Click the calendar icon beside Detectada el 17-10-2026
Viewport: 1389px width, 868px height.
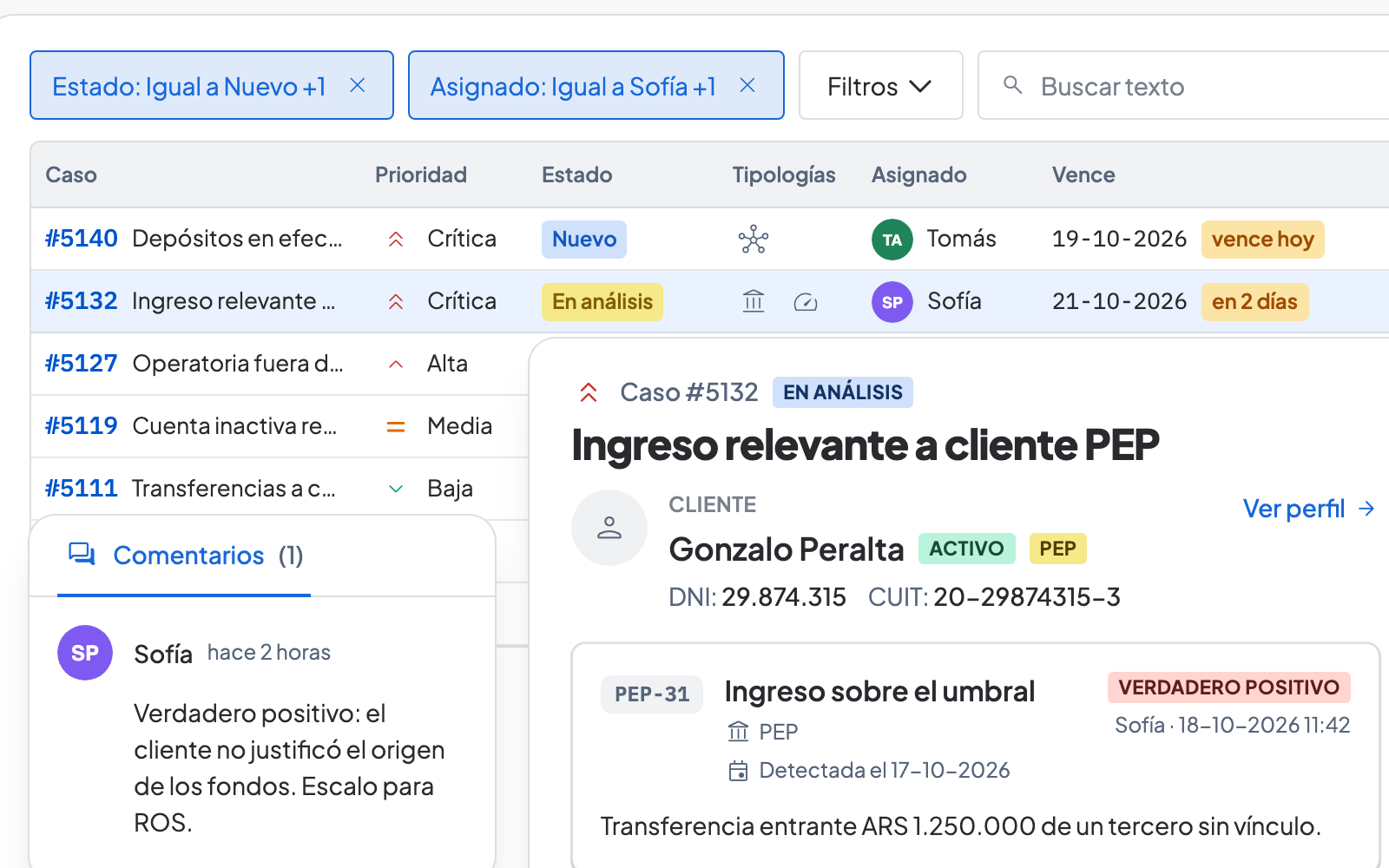click(738, 771)
